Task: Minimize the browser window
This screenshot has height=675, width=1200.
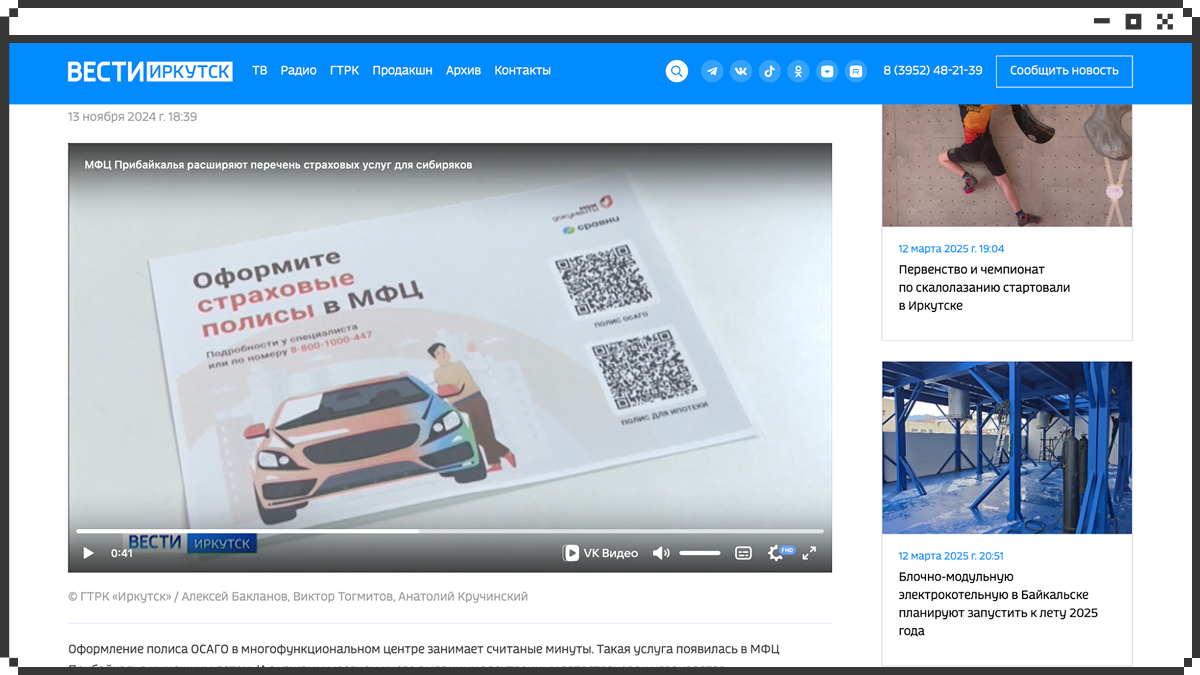Action: 1102,21
